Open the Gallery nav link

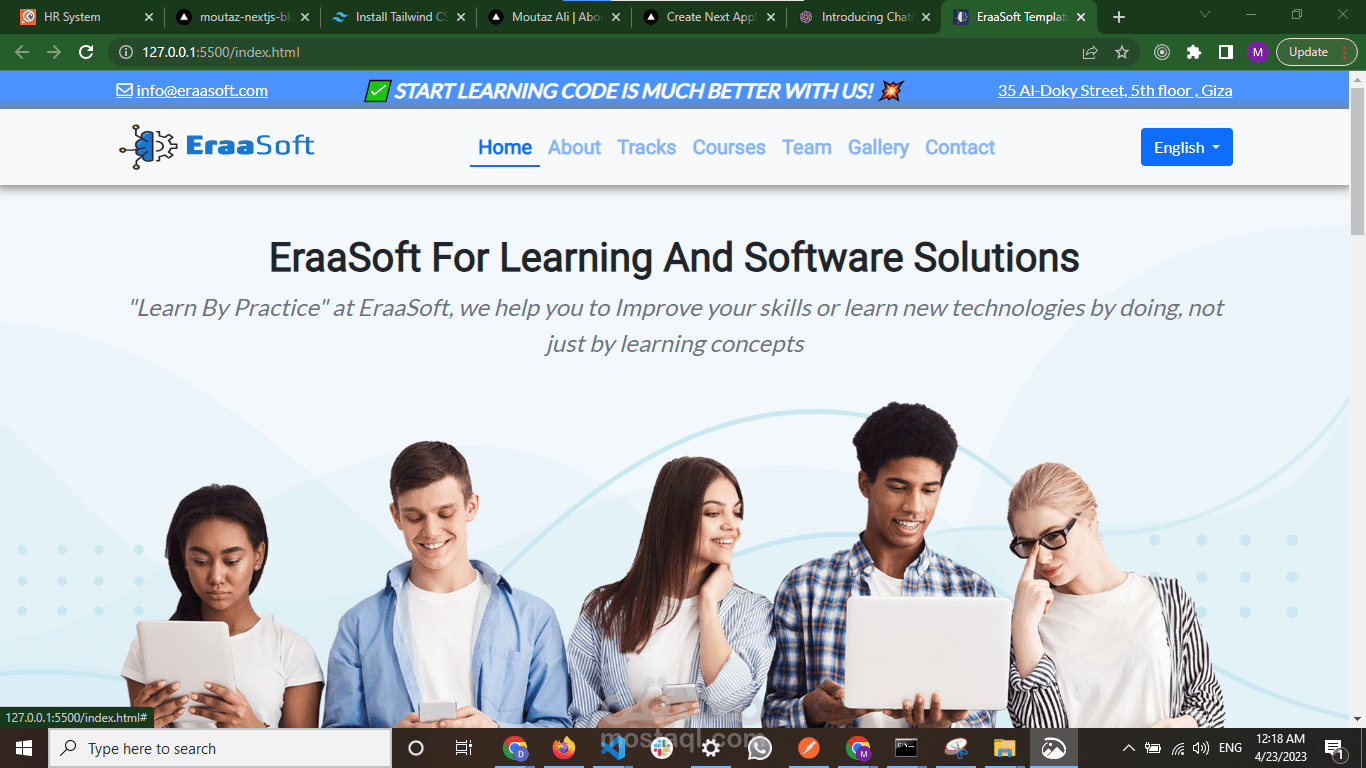tap(878, 147)
